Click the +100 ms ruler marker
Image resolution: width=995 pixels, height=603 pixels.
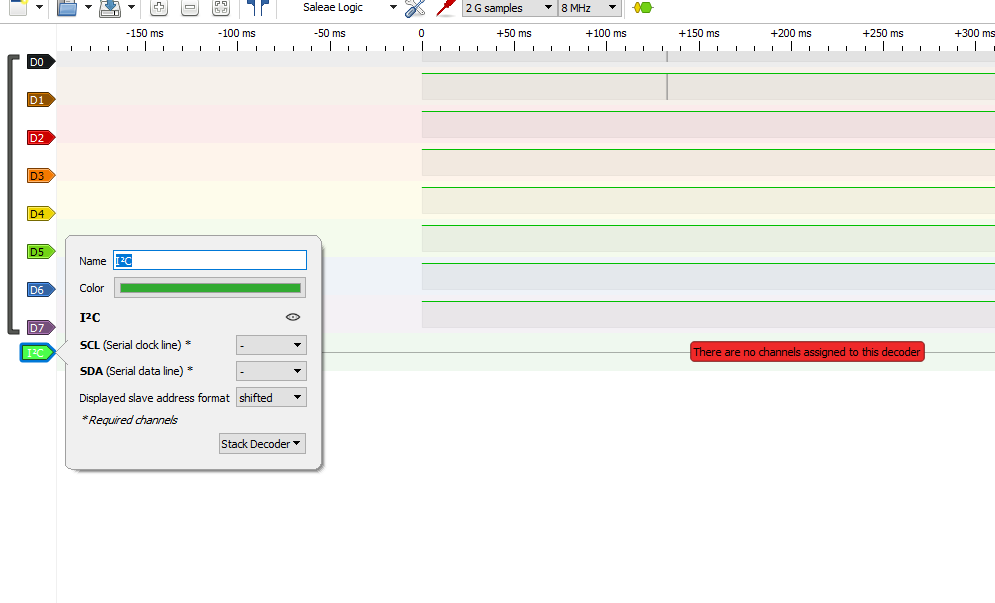[x=605, y=34]
